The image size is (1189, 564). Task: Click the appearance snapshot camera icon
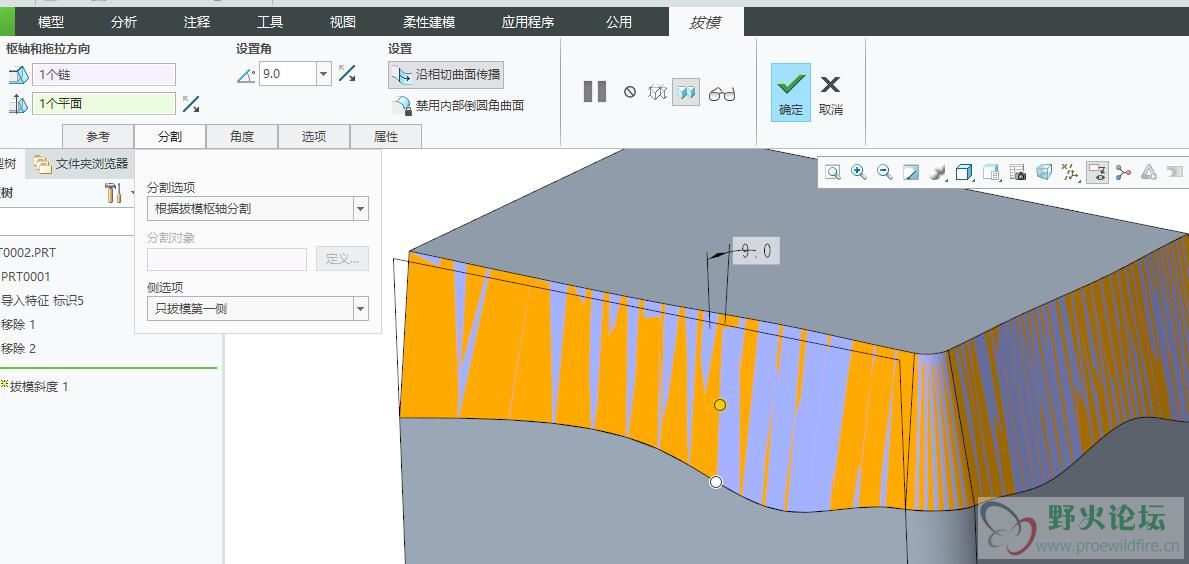tap(1018, 173)
